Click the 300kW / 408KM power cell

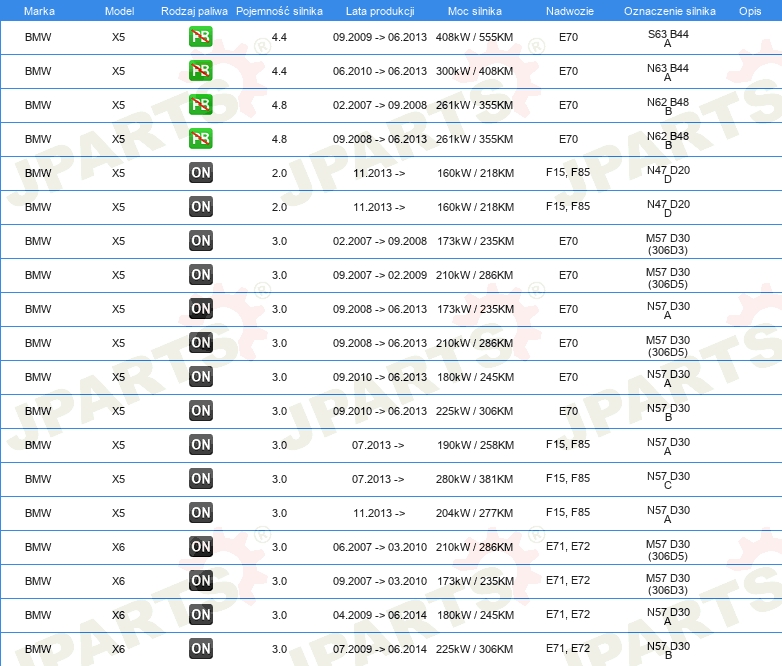pos(474,71)
